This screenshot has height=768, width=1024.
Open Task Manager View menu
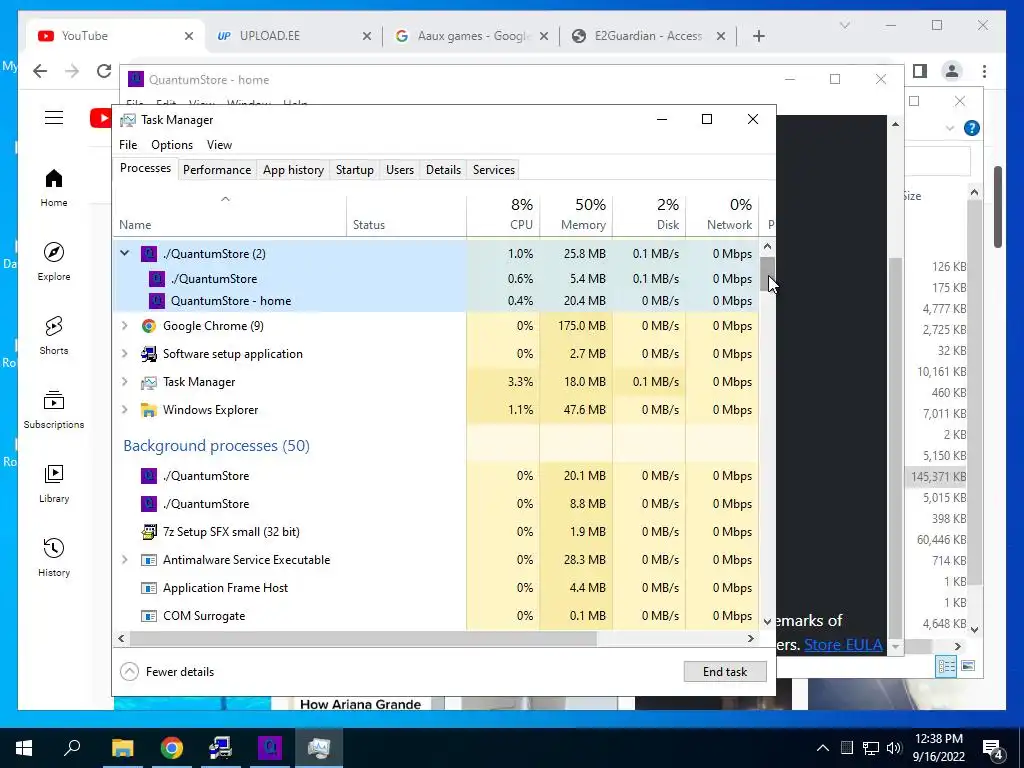pyautogui.click(x=219, y=145)
